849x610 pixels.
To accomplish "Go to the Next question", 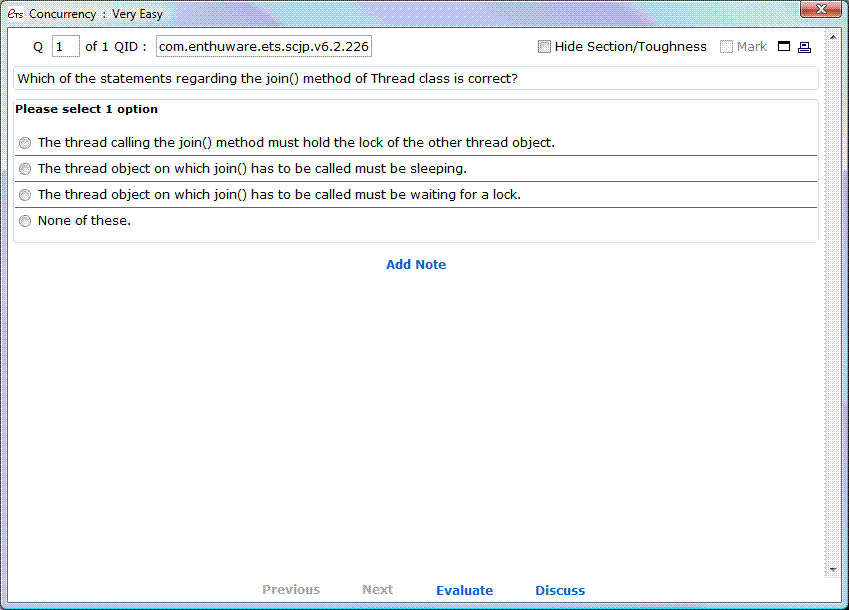I will point(377,590).
